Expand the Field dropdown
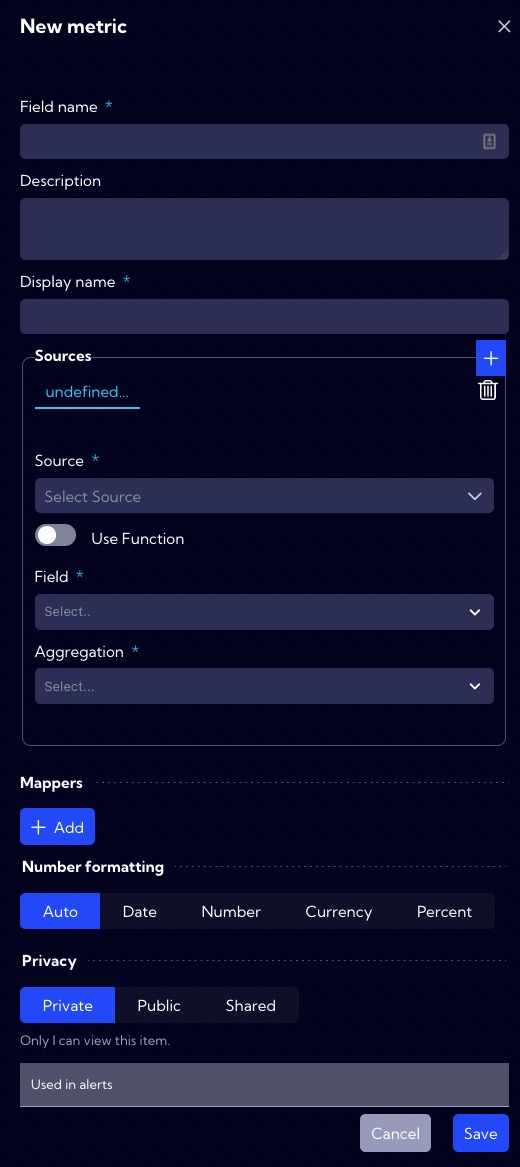 (264, 612)
